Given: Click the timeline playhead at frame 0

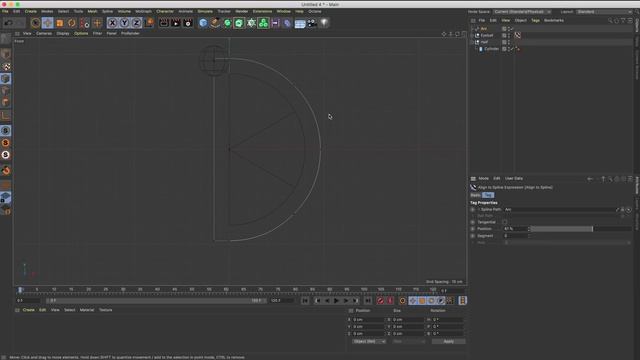Looking at the screenshot, I should tap(20, 290).
